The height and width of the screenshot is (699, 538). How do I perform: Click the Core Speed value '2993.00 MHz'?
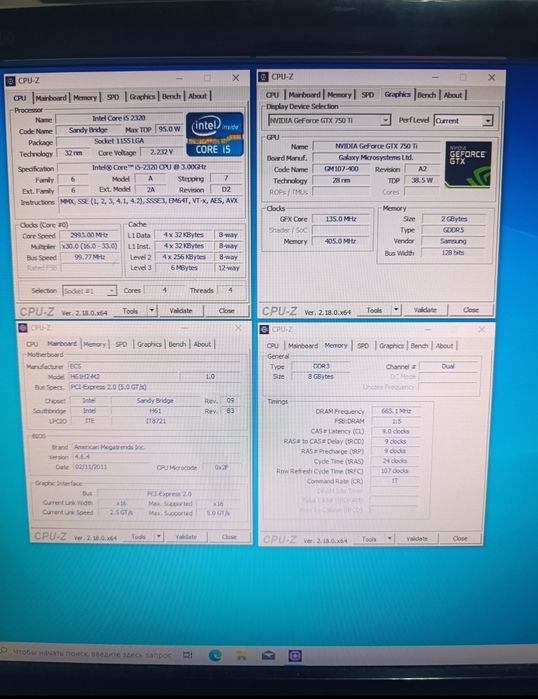(x=89, y=235)
